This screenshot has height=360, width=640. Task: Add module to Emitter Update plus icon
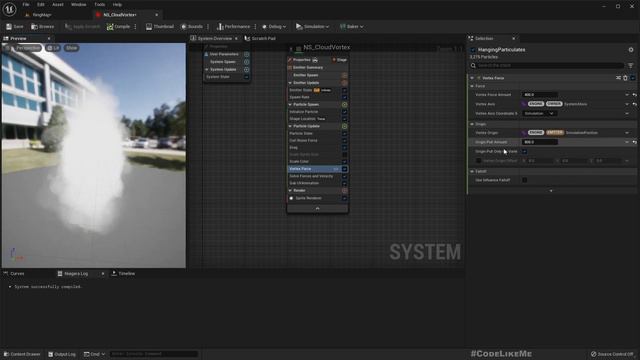(x=344, y=82)
